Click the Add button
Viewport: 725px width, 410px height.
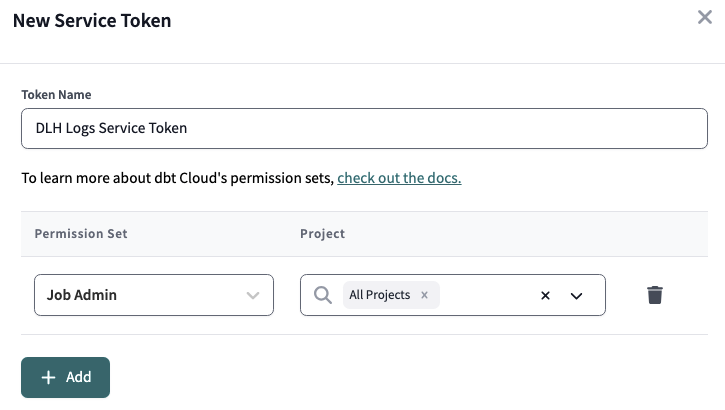click(65, 377)
